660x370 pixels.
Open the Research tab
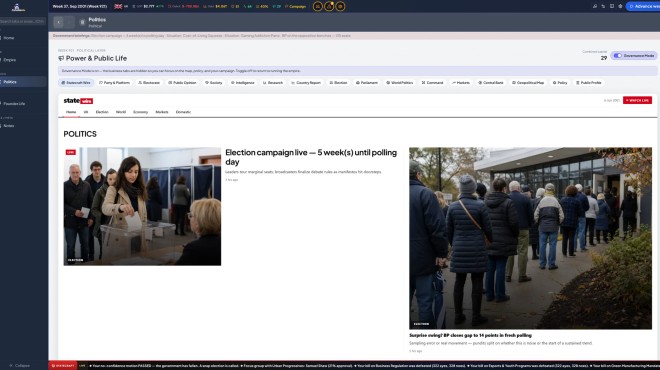[273, 83]
